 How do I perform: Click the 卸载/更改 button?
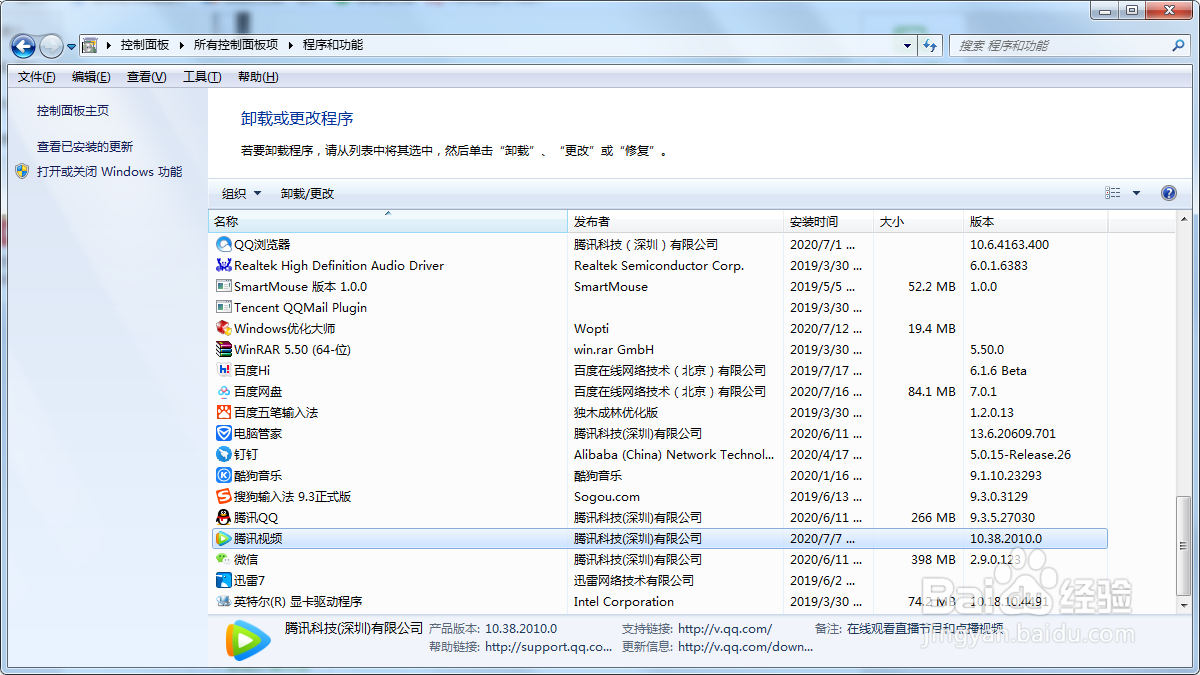click(x=308, y=193)
